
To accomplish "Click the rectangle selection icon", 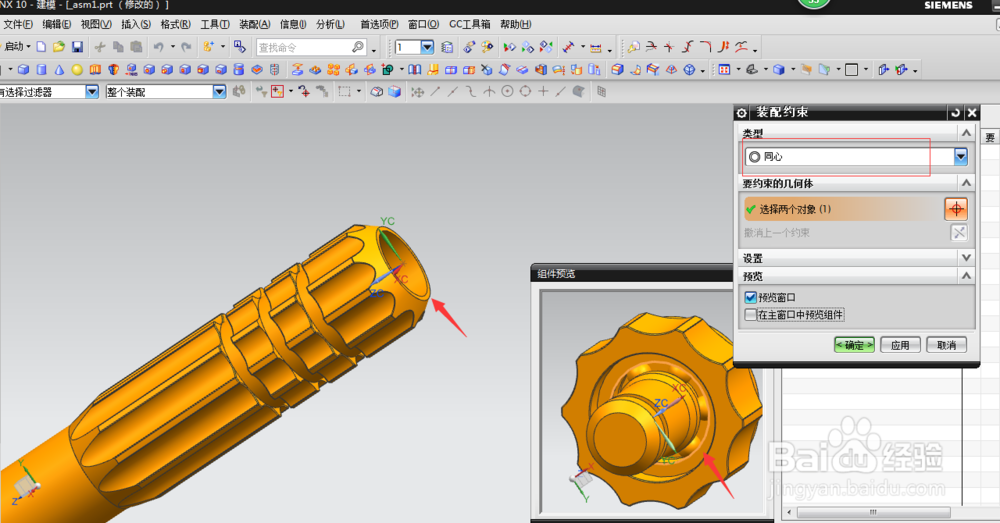I will (344, 92).
